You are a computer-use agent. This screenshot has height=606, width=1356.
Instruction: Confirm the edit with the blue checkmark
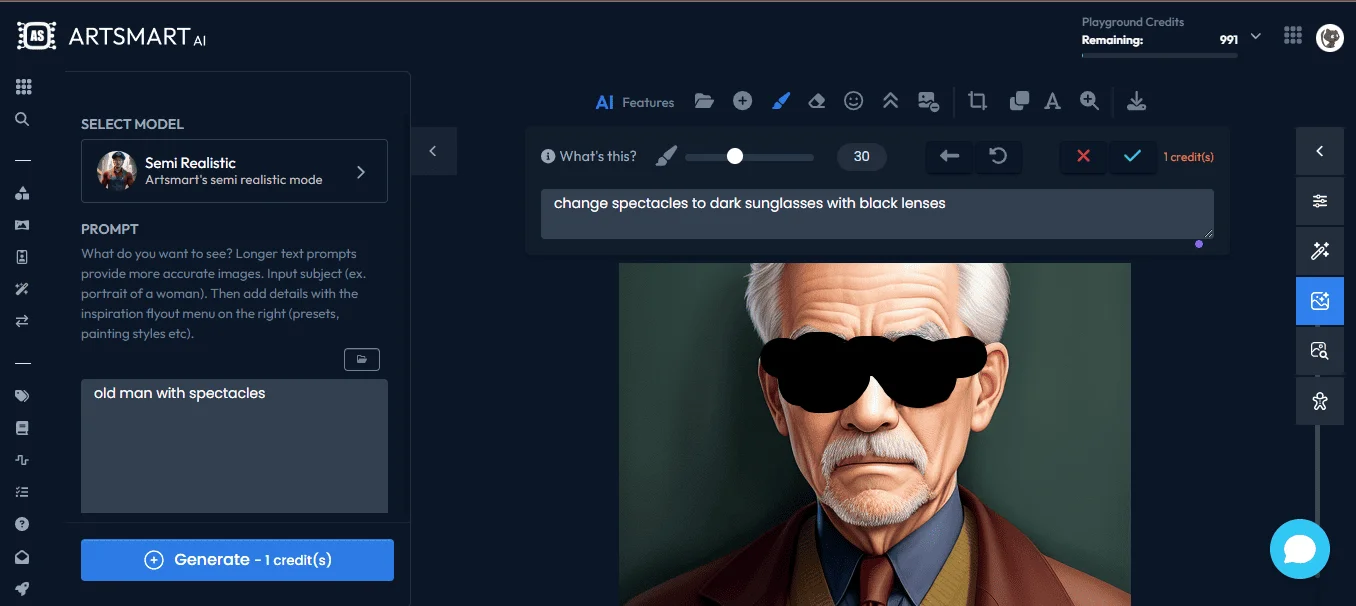pyautogui.click(x=1132, y=156)
